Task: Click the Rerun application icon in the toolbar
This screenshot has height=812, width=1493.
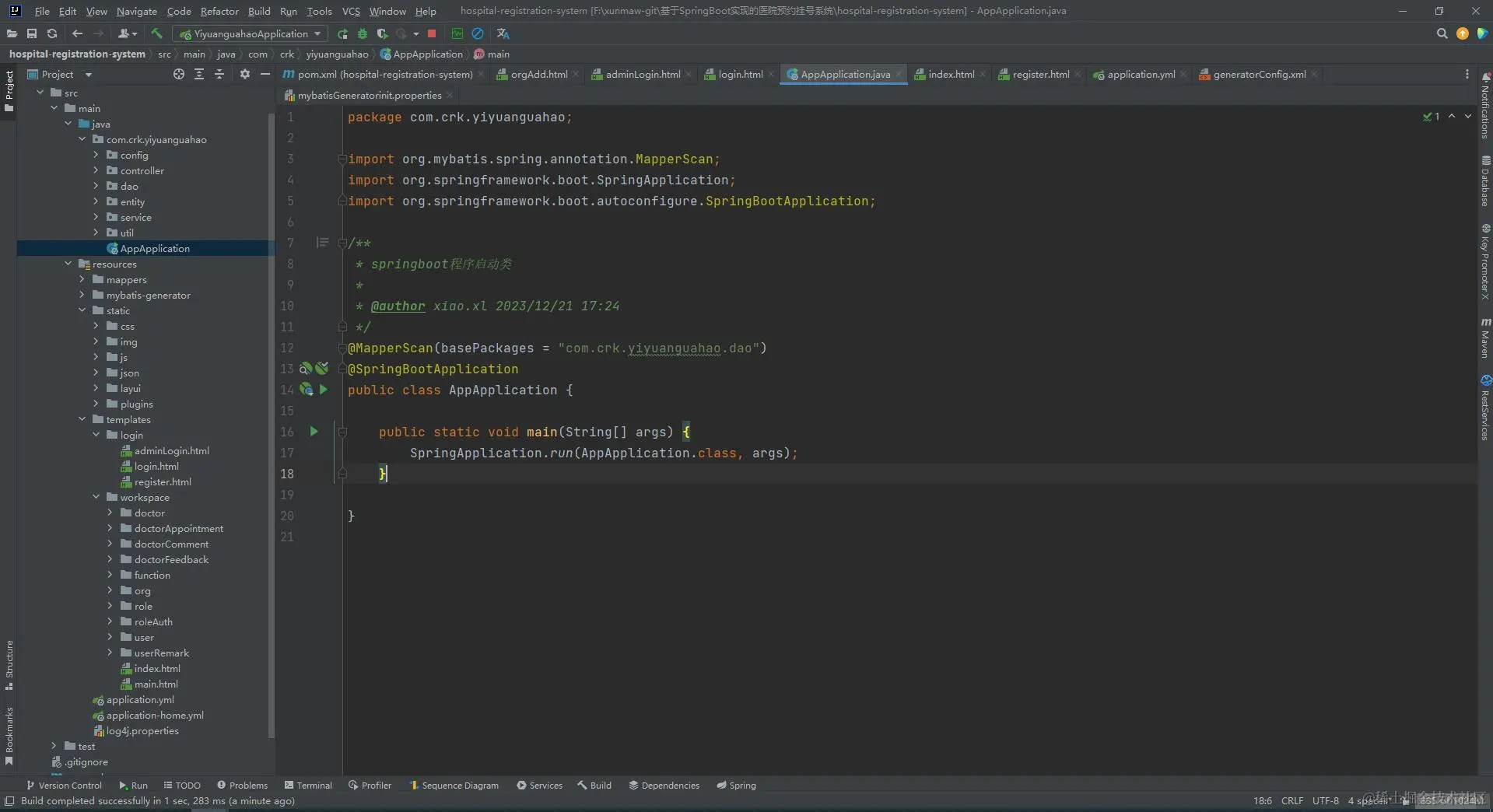Action: point(342,33)
